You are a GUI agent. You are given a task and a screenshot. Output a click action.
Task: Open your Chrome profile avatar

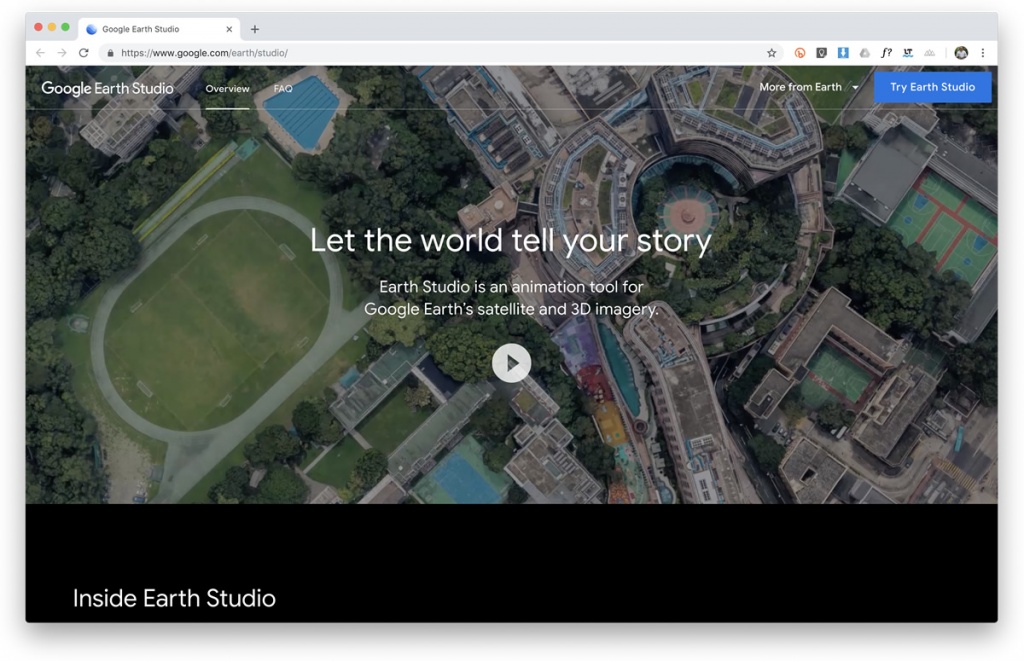click(x=961, y=52)
